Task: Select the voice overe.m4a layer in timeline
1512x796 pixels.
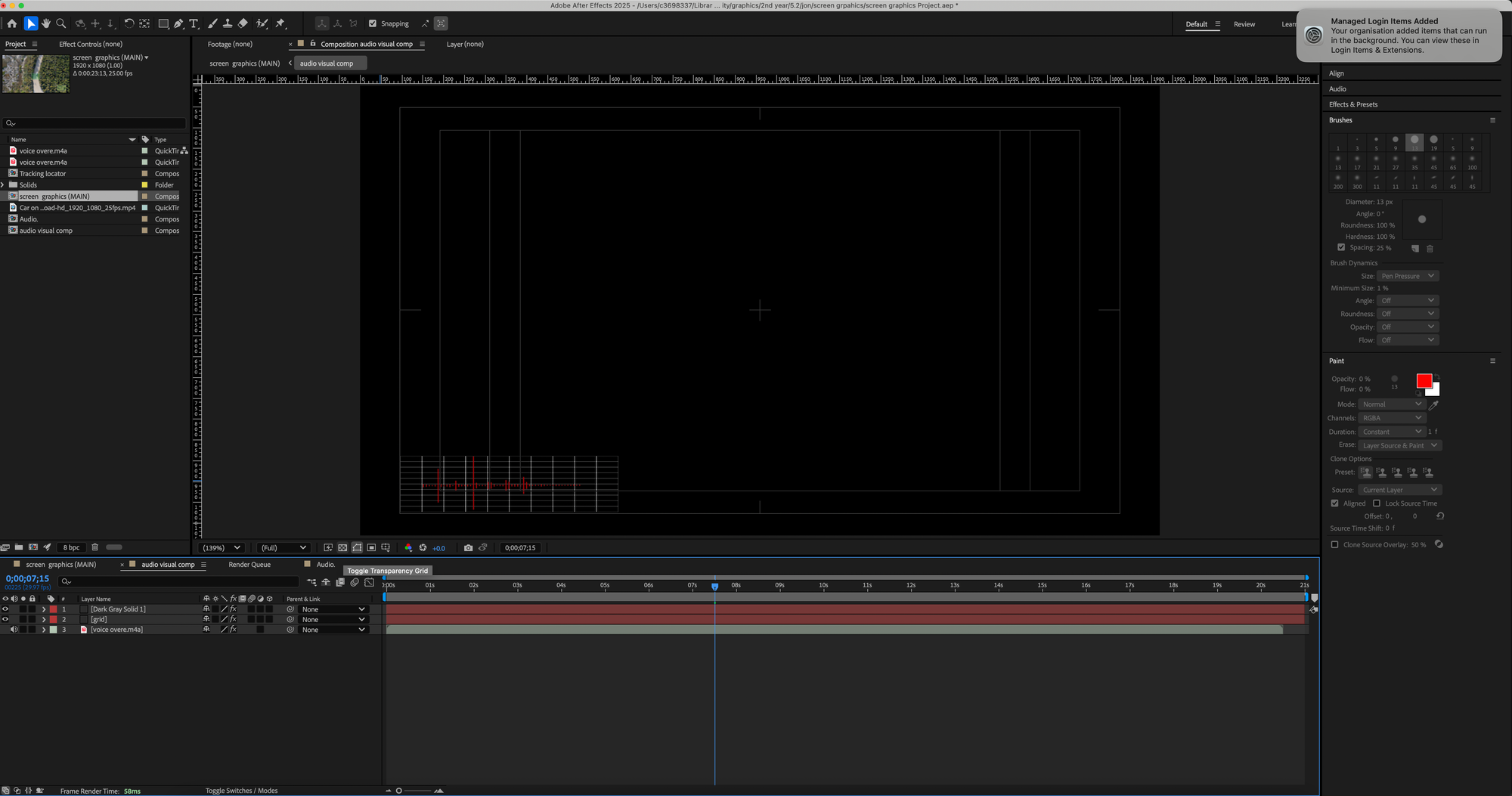Action: 116,630
